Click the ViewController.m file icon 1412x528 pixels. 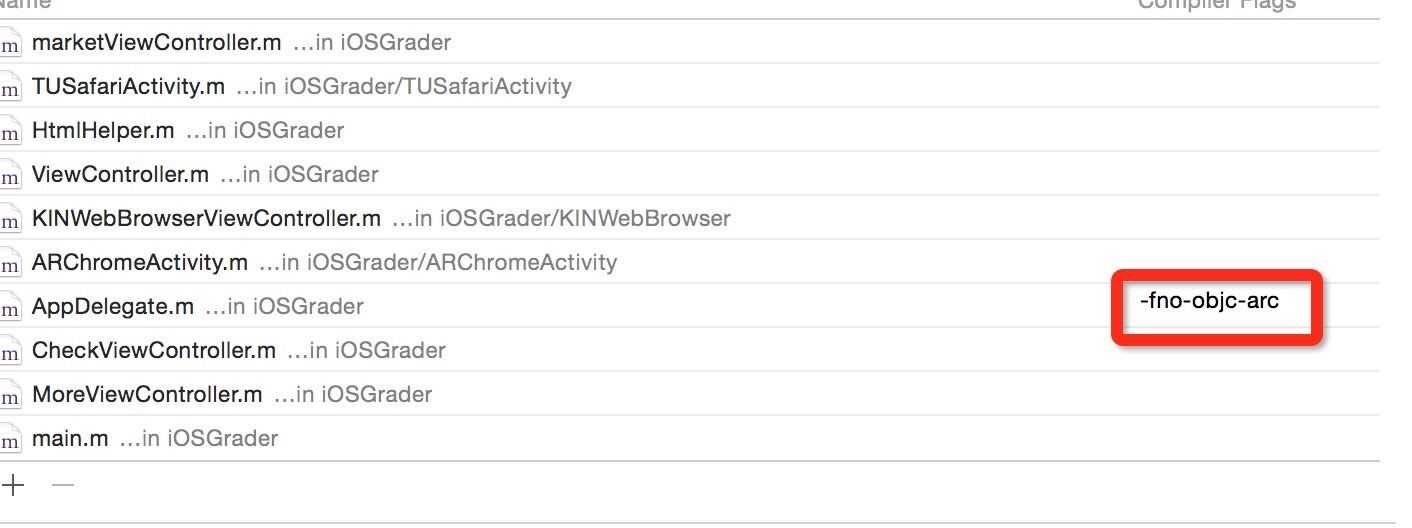click(x=9, y=175)
